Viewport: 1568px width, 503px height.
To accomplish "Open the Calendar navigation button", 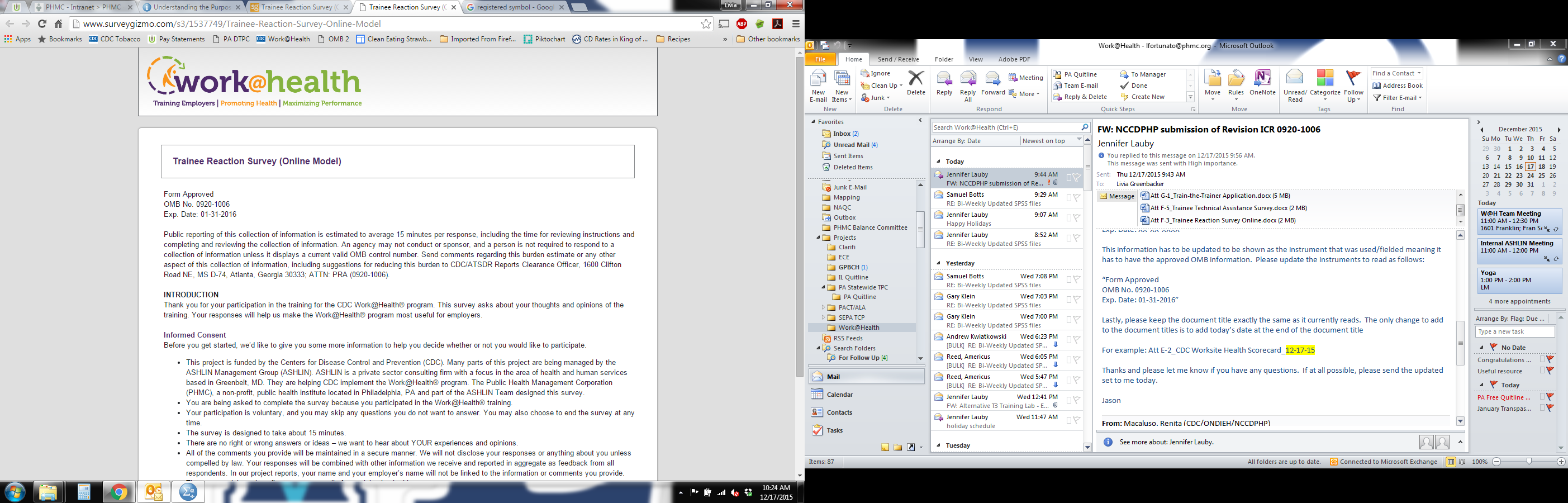I will click(x=866, y=395).
